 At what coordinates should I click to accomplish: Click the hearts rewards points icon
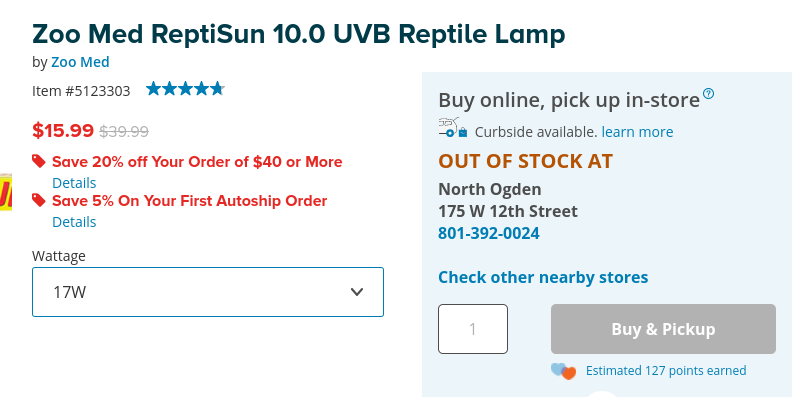coord(563,371)
